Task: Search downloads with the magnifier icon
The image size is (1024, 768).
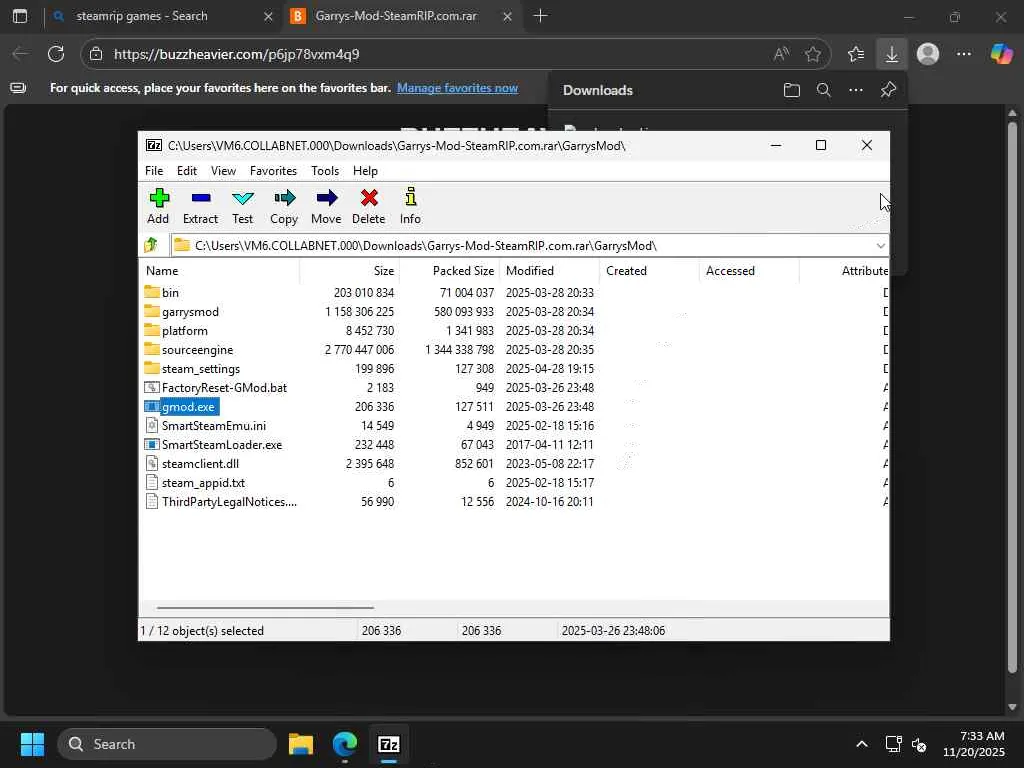Action: tap(824, 90)
